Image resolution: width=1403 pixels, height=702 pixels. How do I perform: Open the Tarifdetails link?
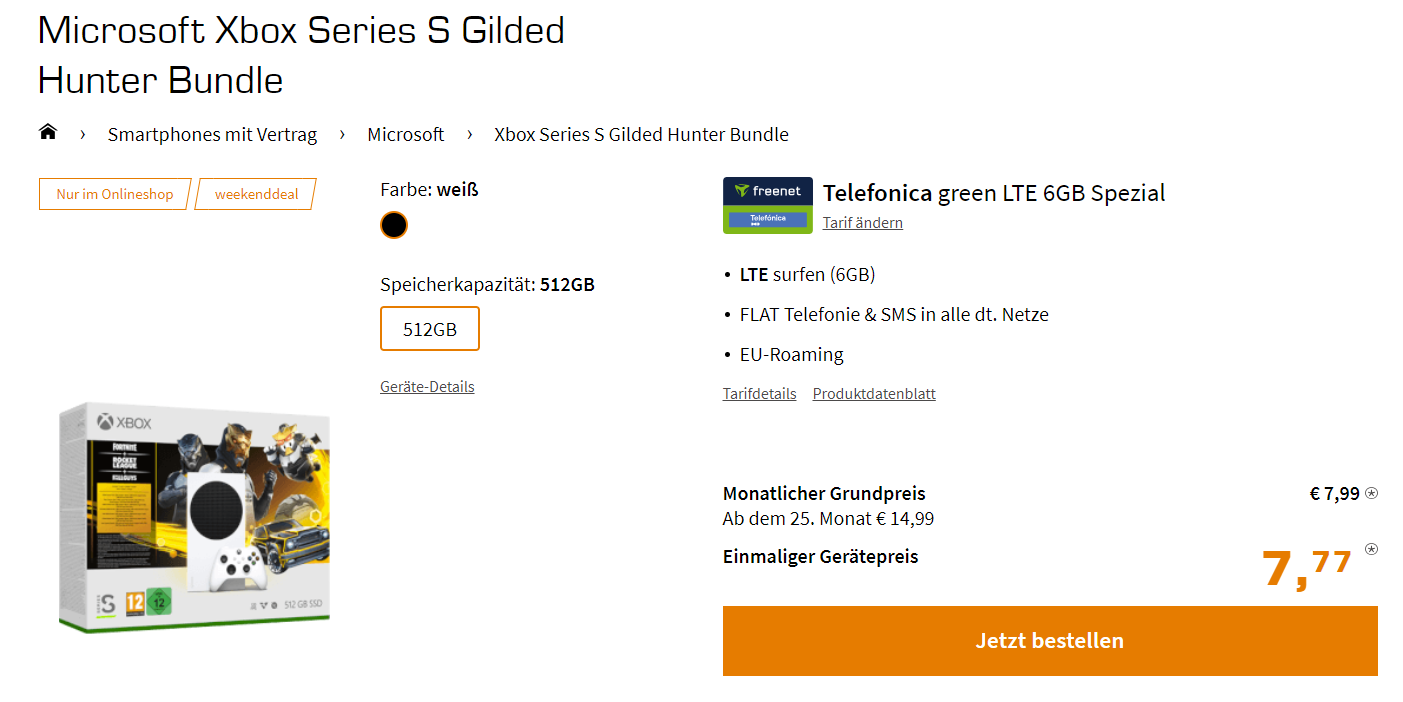[x=759, y=394]
